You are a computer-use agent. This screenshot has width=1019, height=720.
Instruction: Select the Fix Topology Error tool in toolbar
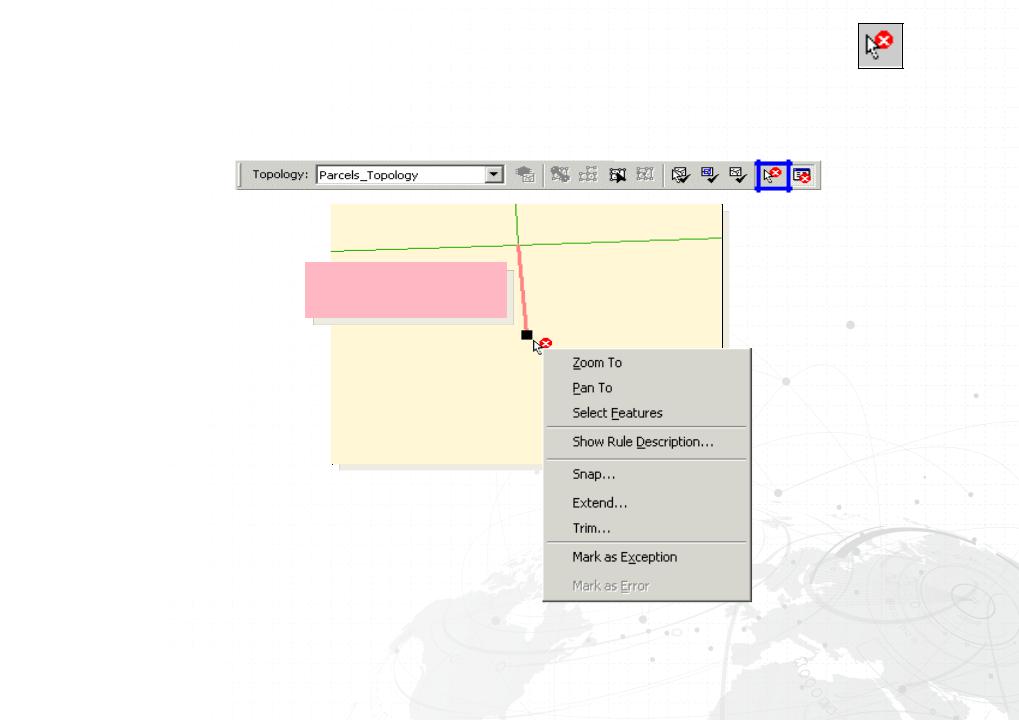[x=773, y=175]
